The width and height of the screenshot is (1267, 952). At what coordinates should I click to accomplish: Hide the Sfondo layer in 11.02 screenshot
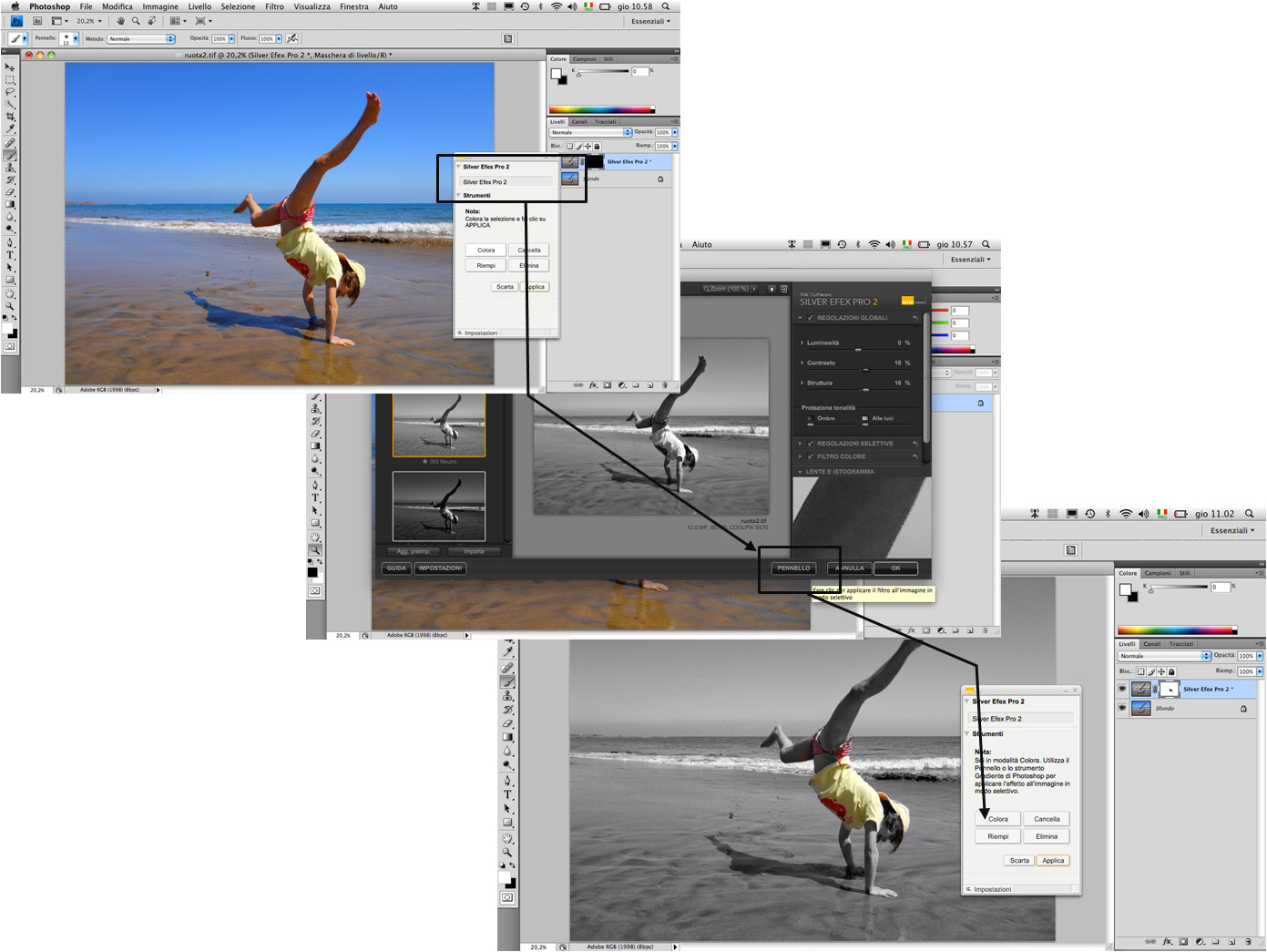(x=1122, y=708)
